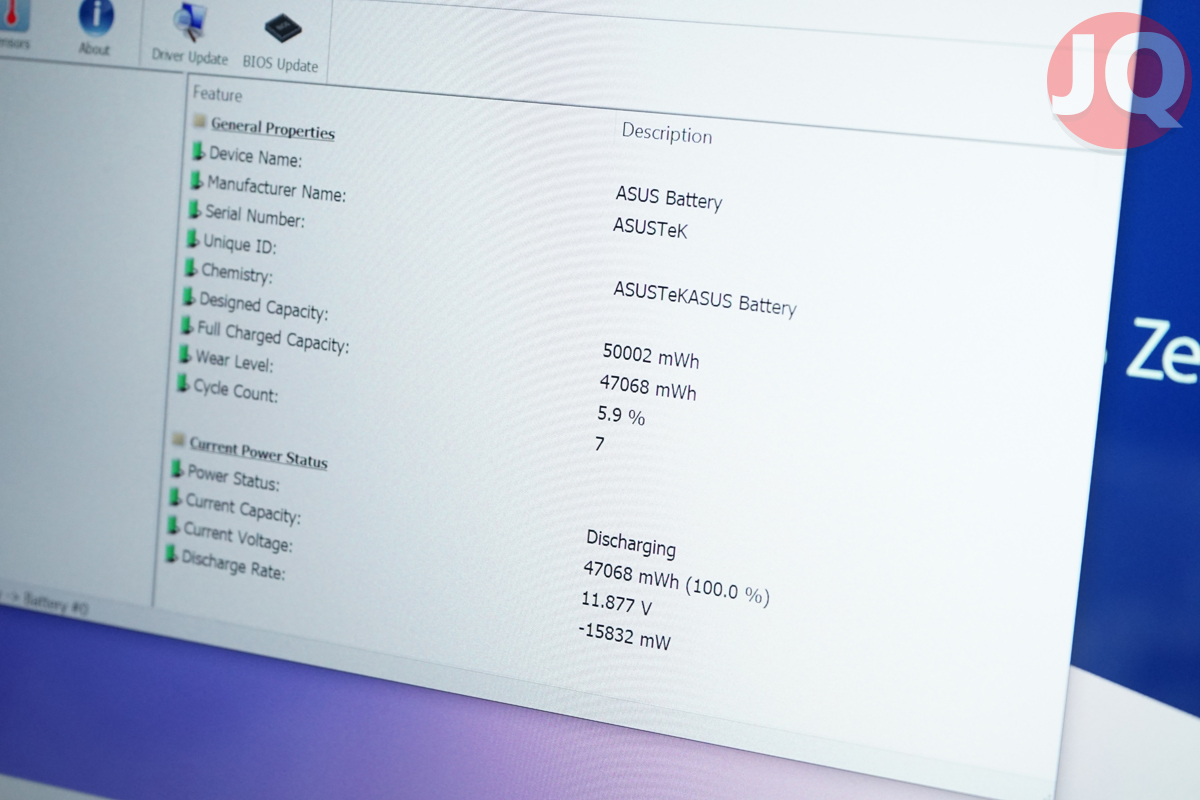Screen dimensions: 1200x800
Task: Select the Current Capacity row icon
Action: [x=174, y=497]
